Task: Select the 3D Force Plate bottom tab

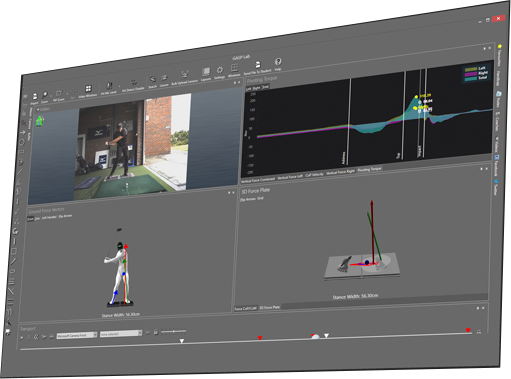Action: click(x=270, y=307)
